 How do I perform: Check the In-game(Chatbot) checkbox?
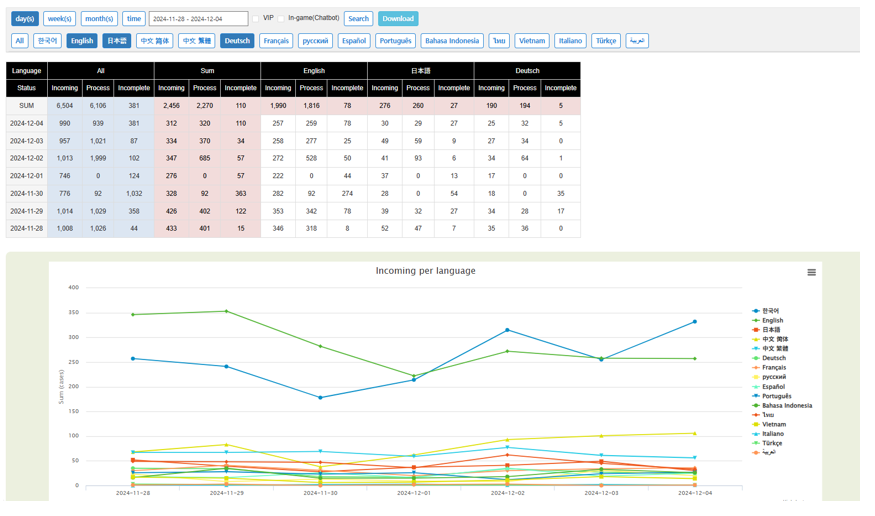(x=281, y=18)
